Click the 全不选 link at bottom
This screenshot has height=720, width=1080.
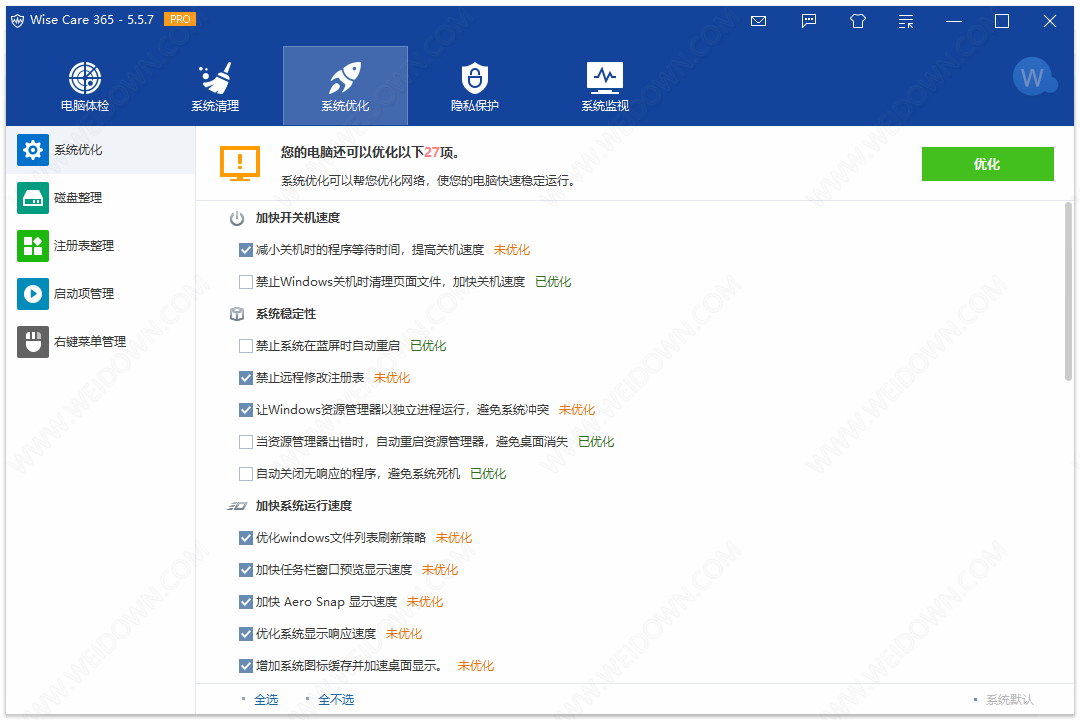(336, 700)
